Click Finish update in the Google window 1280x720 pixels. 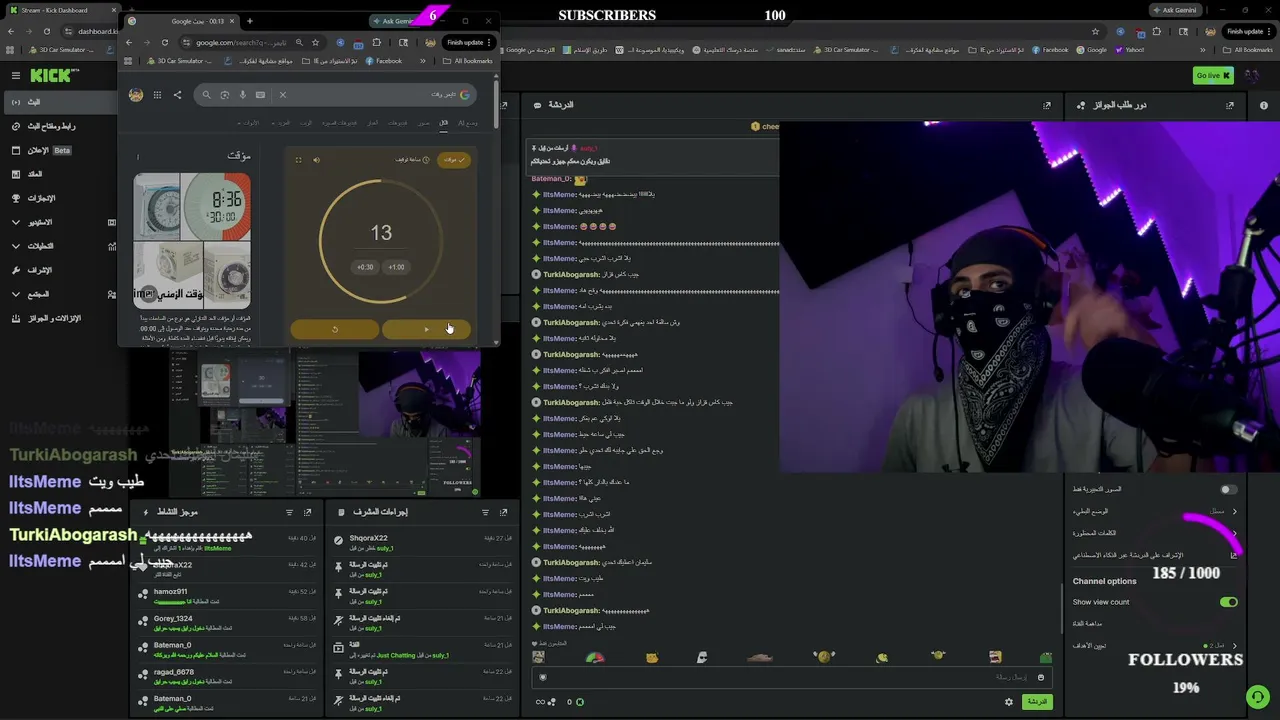tap(466, 42)
